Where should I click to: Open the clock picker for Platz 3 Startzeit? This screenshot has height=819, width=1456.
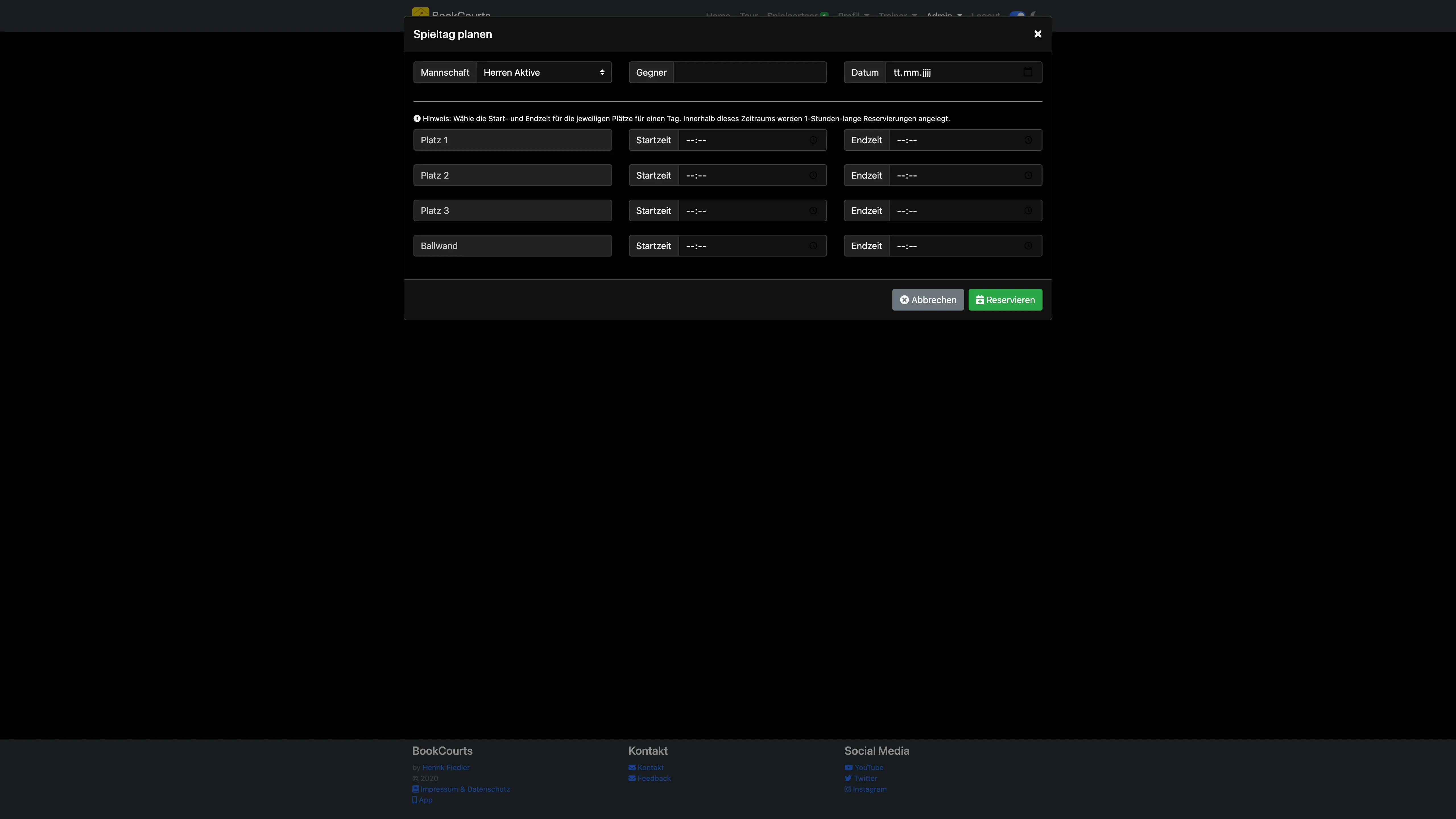point(813,210)
